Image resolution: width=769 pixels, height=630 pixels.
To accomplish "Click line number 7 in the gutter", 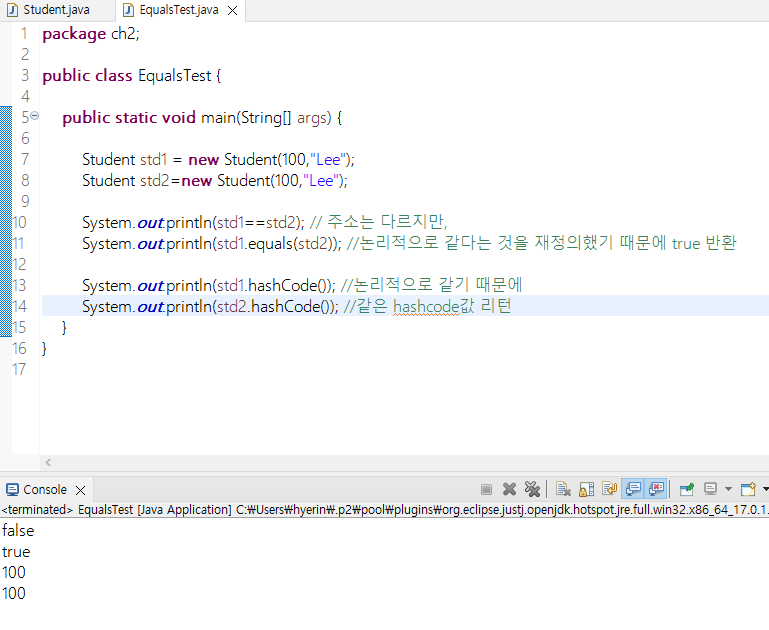I will tap(25, 159).
